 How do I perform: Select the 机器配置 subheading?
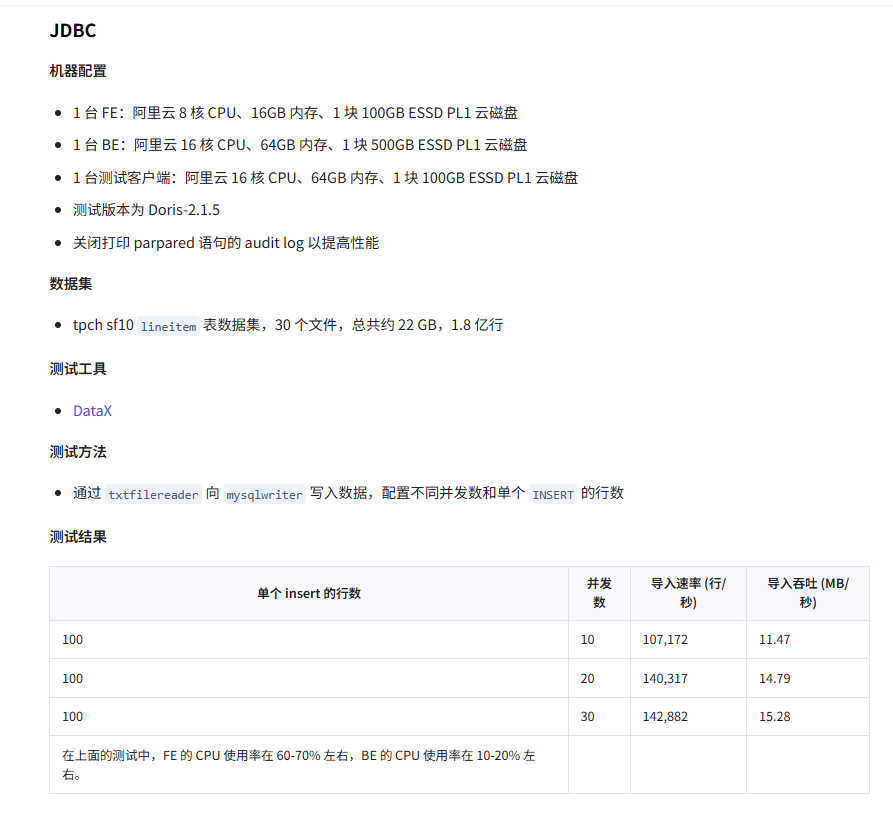[78, 71]
